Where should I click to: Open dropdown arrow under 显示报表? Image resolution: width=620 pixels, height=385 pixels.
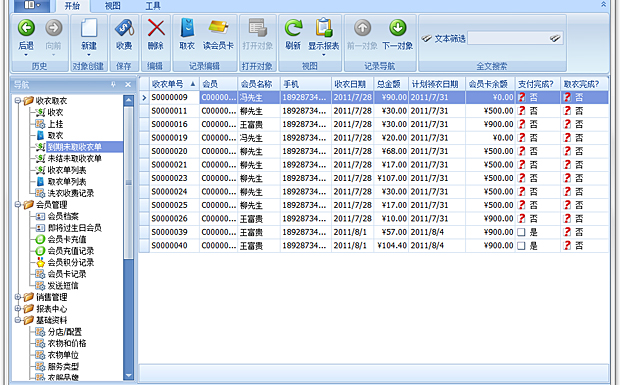click(x=323, y=55)
